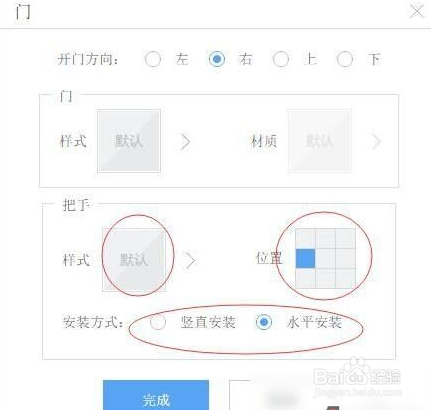Open door 材质 default thumbnail
Screen dimensions: 431x410
tap(320, 141)
